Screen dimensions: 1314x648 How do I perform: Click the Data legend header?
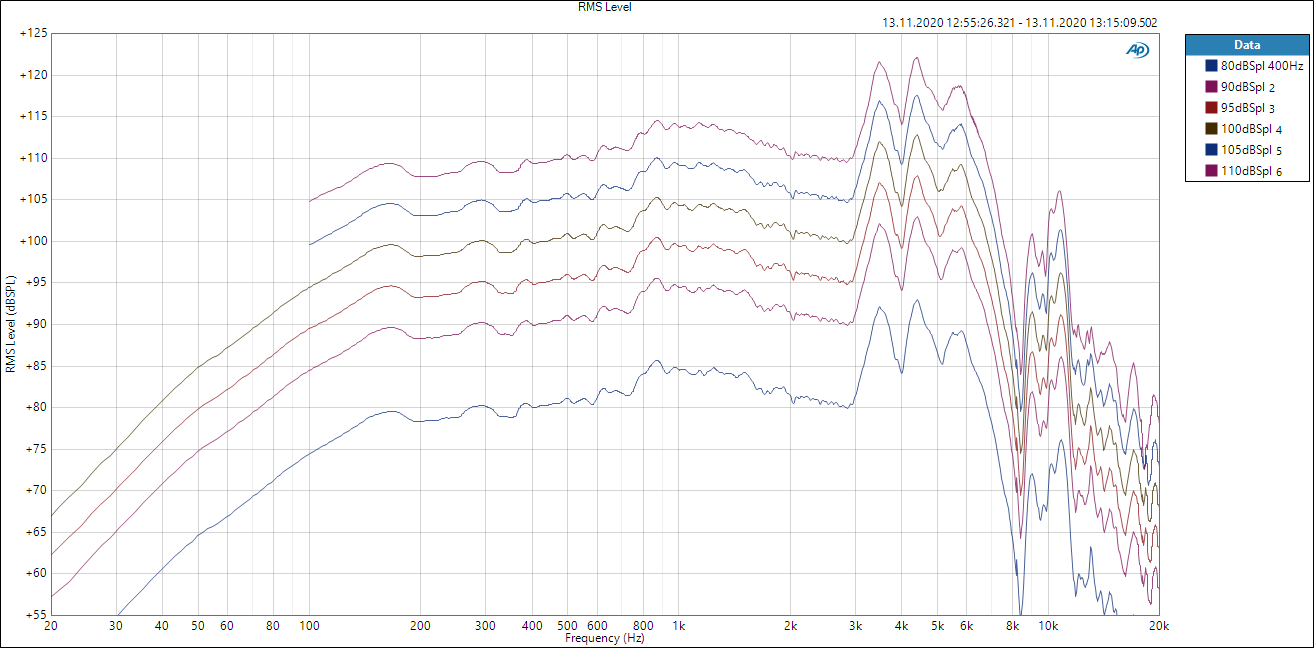click(1247, 45)
